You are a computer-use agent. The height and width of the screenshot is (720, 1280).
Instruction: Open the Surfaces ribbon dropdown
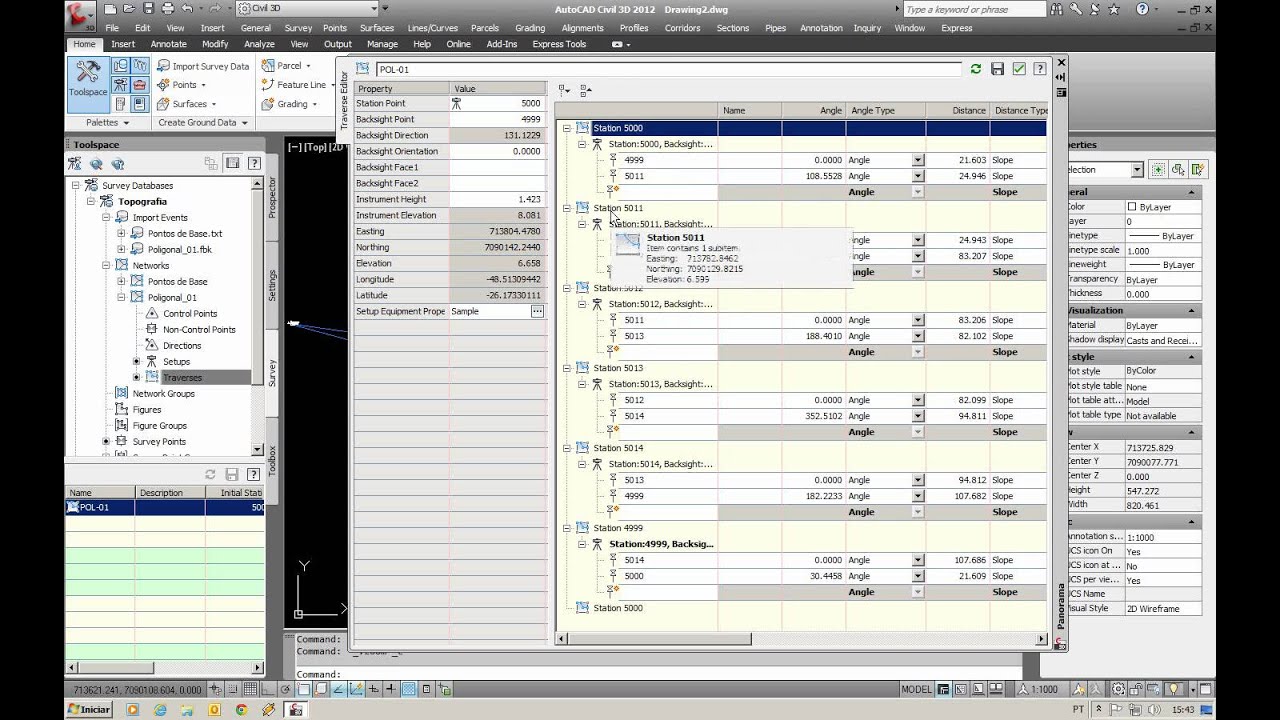pos(190,104)
